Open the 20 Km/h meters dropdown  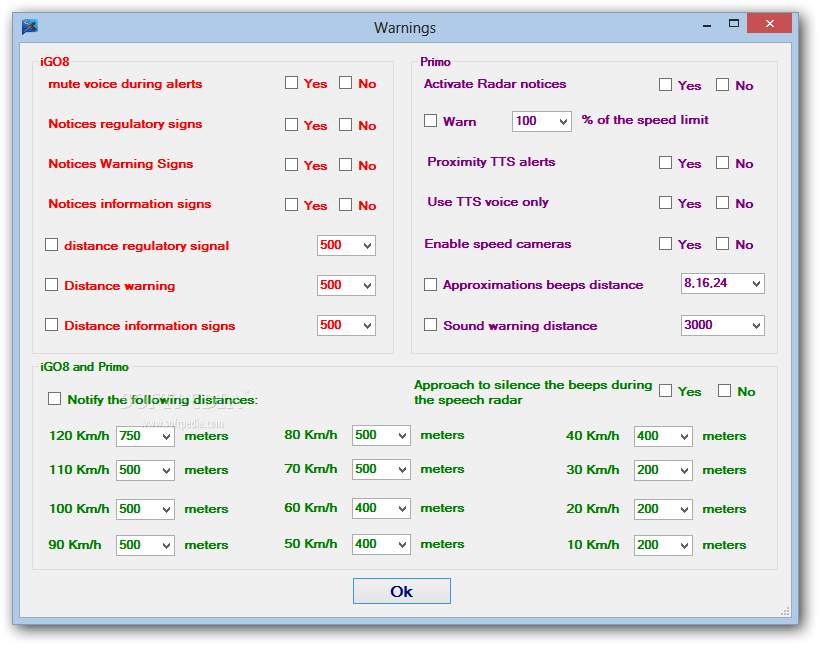[663, 509]
